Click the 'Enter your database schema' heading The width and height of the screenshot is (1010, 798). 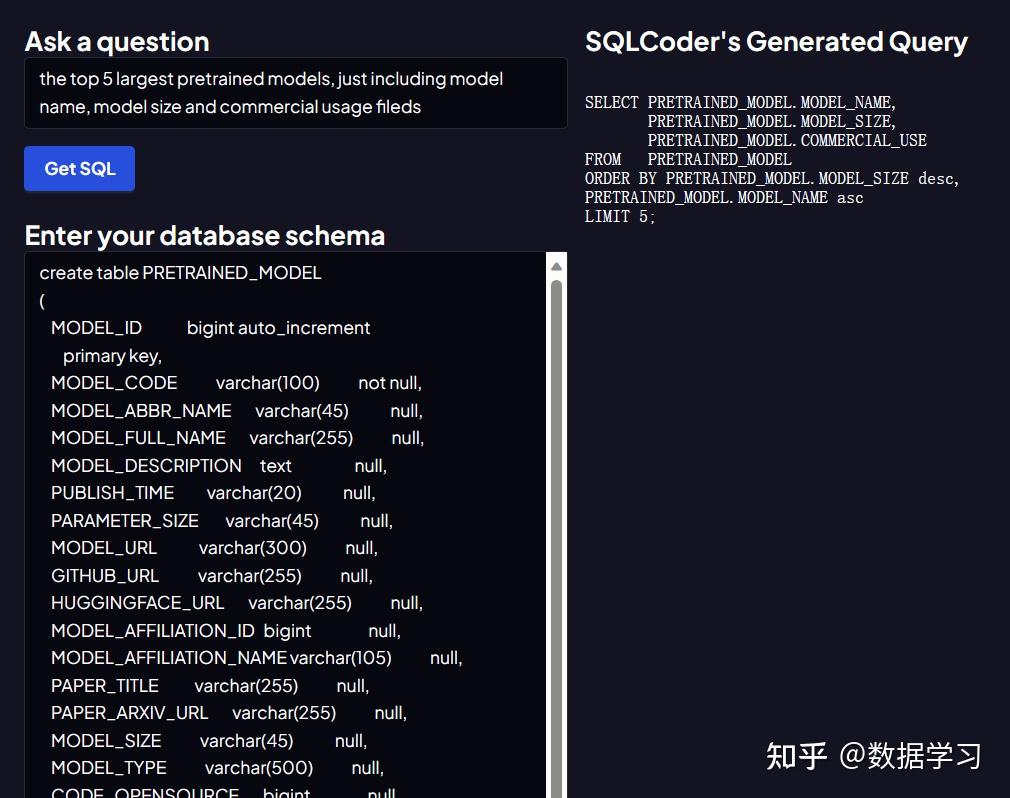[x=203, y=236]
